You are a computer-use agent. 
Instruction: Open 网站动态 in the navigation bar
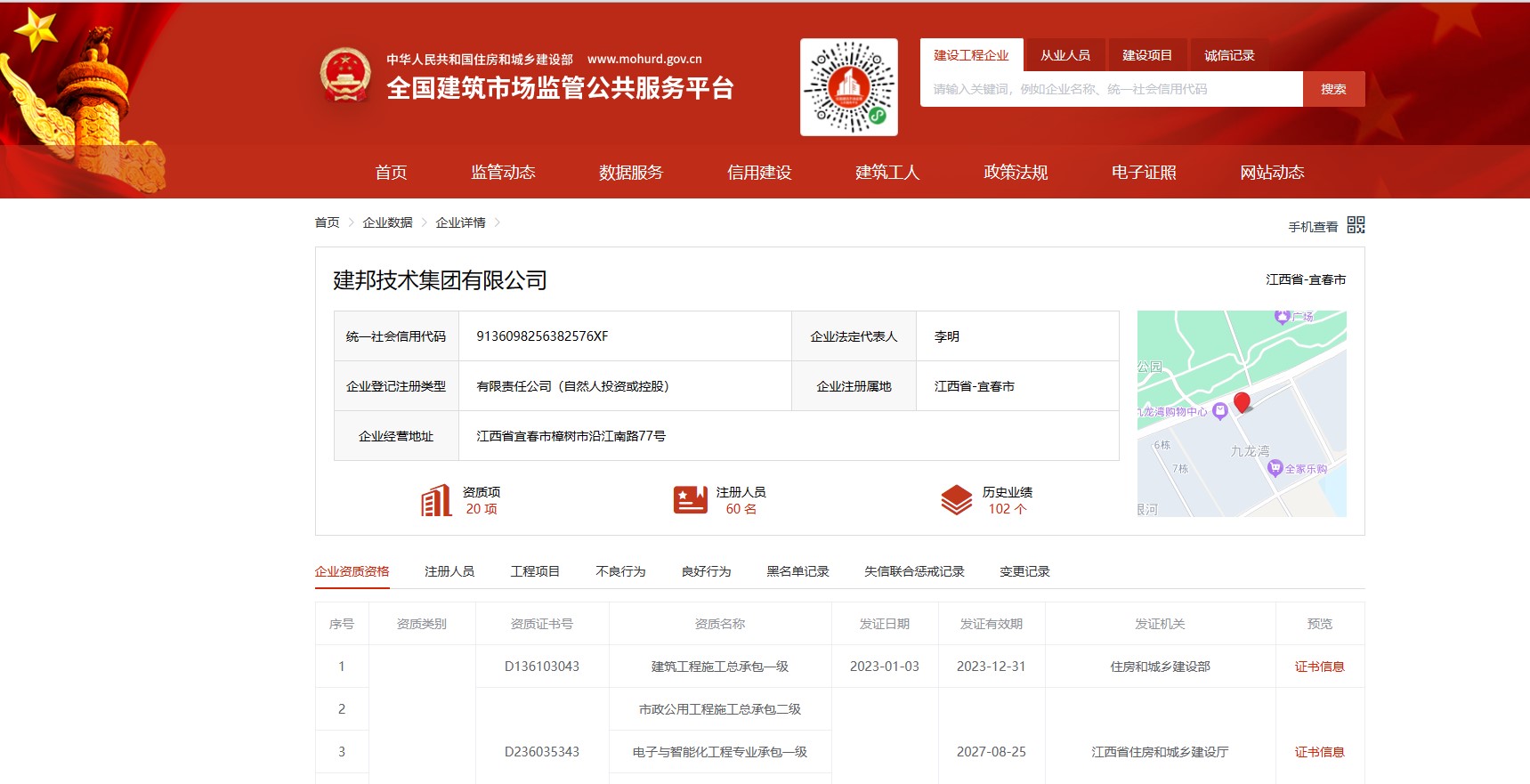[1272, 173]
